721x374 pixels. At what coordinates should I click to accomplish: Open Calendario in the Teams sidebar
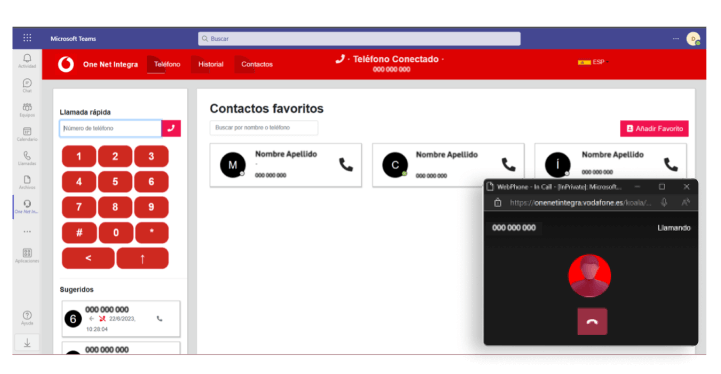[27, 134]
